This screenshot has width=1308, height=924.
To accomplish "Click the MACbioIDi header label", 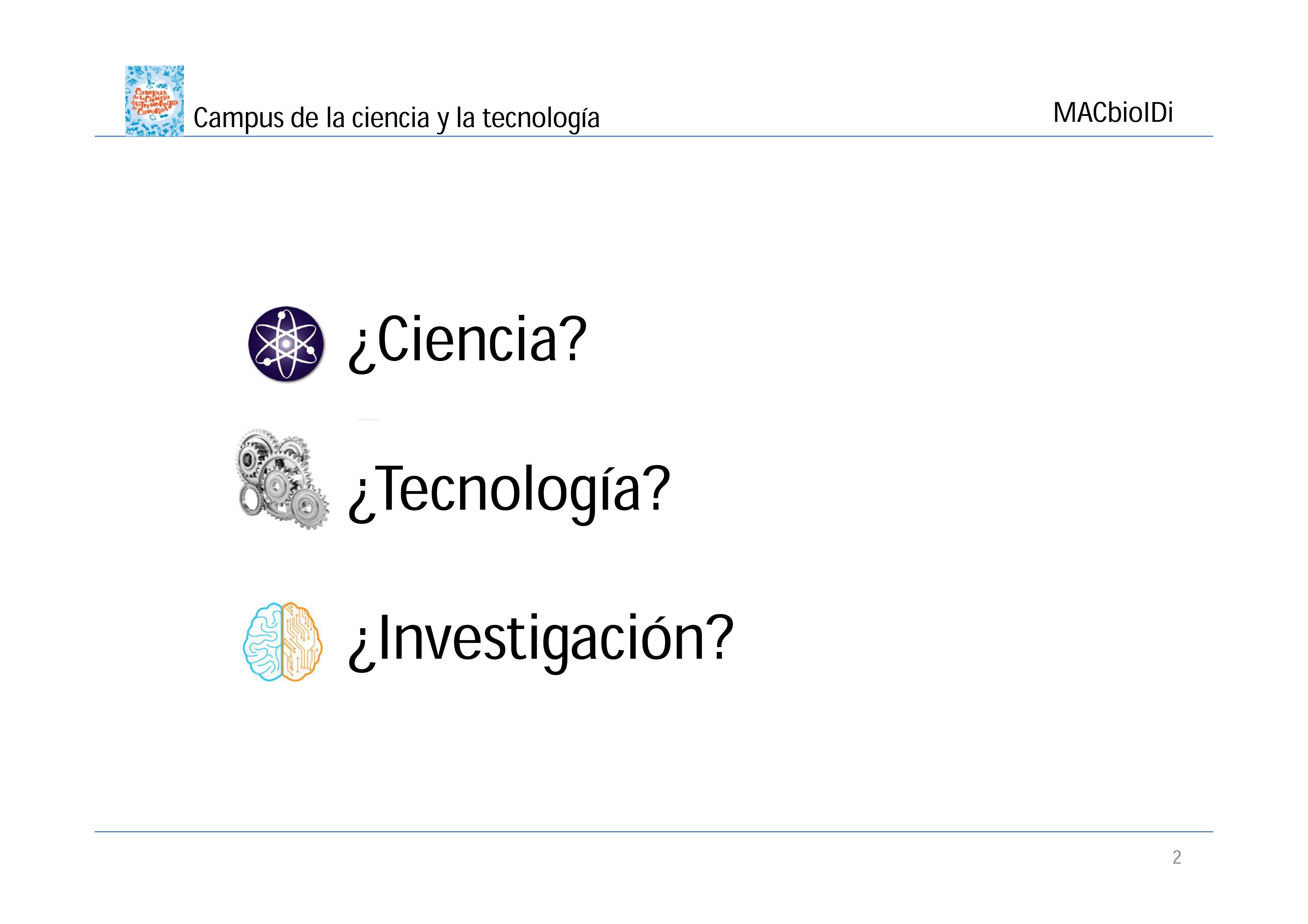I will coord(1113,113).
